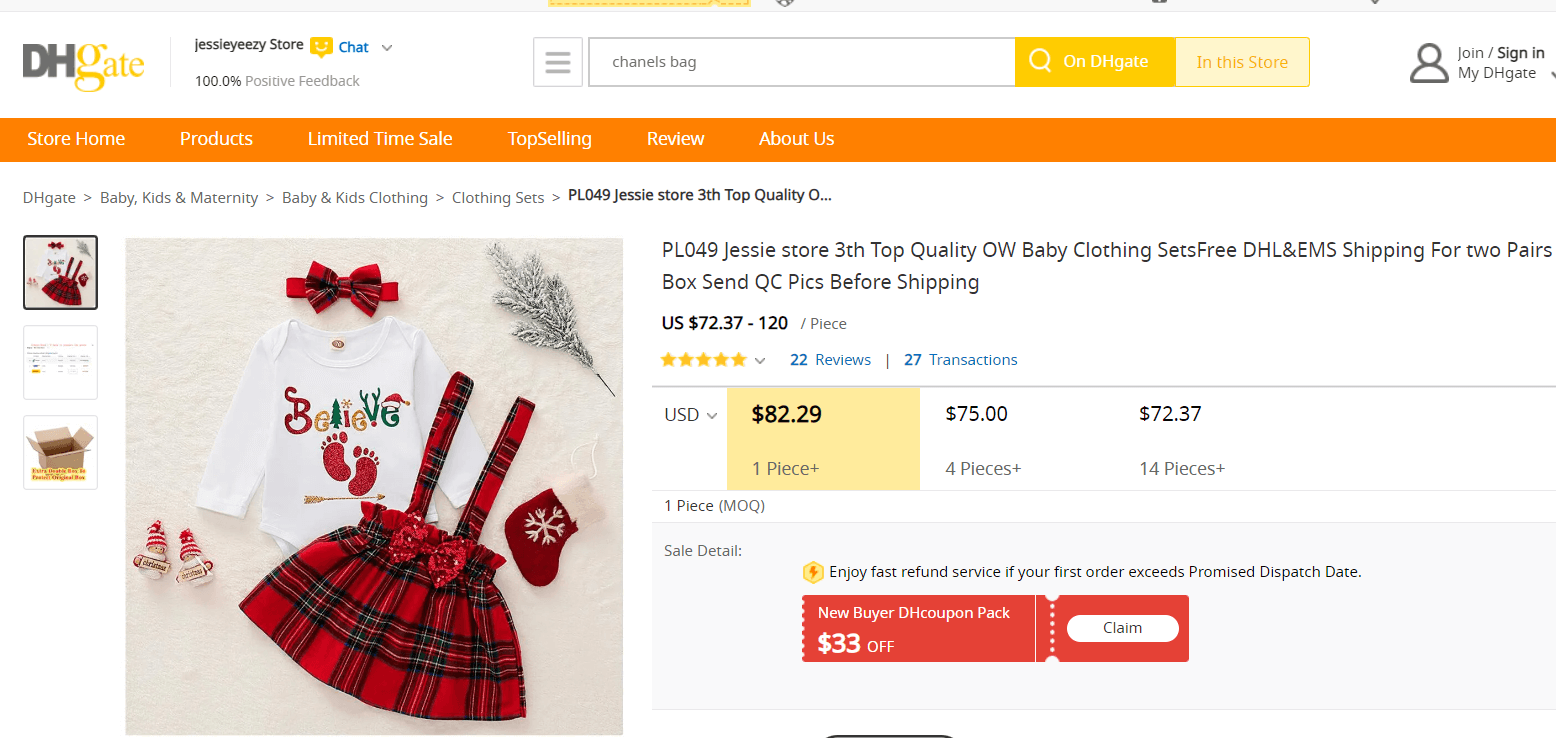This screenshot has width=1556, height=738.
Task: Select the size chart thumbnail
Action: tap(61, 362)
